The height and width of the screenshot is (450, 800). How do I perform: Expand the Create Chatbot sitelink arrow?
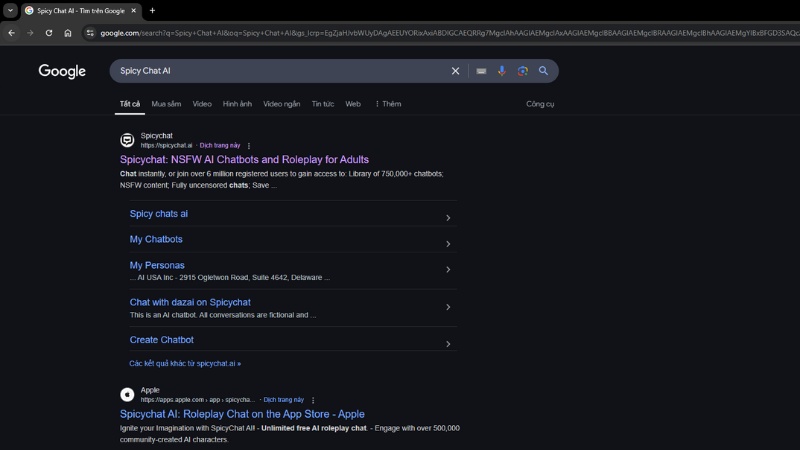click(447, 343)
